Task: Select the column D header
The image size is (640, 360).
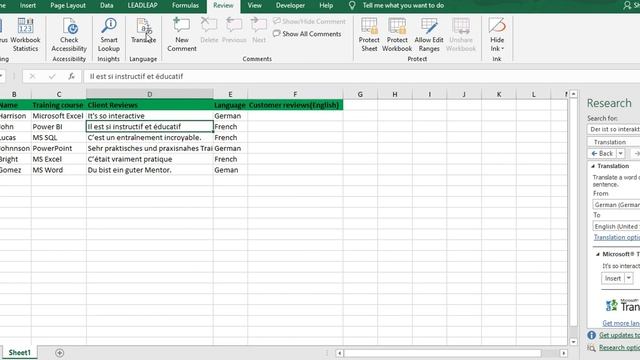Action: tap(150, 94)
